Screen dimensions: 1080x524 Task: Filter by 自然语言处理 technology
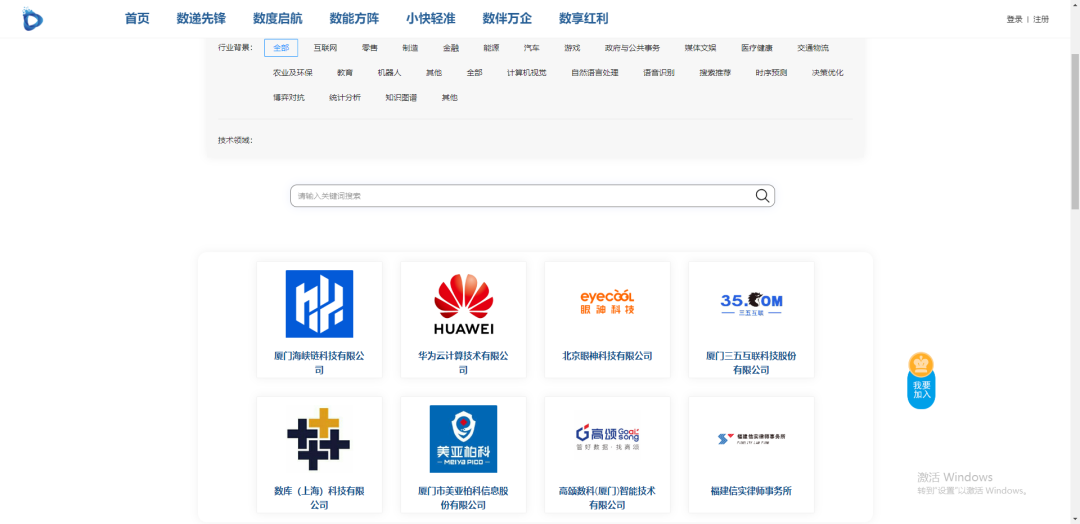(595, 72)
